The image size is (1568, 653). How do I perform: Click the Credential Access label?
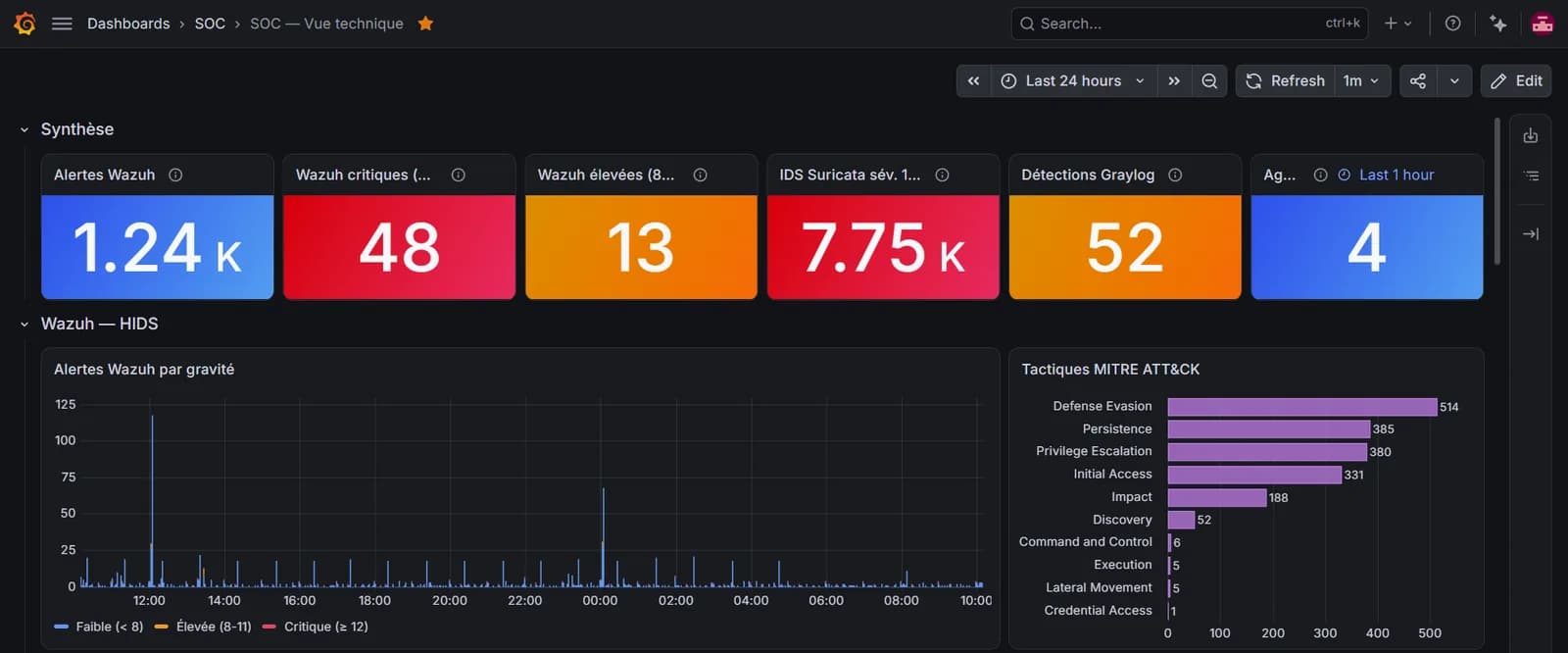(x=1098, y=610)
